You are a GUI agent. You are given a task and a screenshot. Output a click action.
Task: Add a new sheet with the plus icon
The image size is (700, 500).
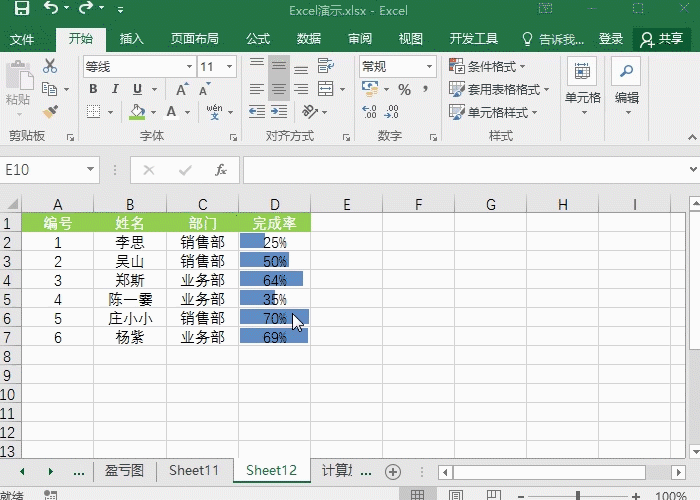[393, 472]
